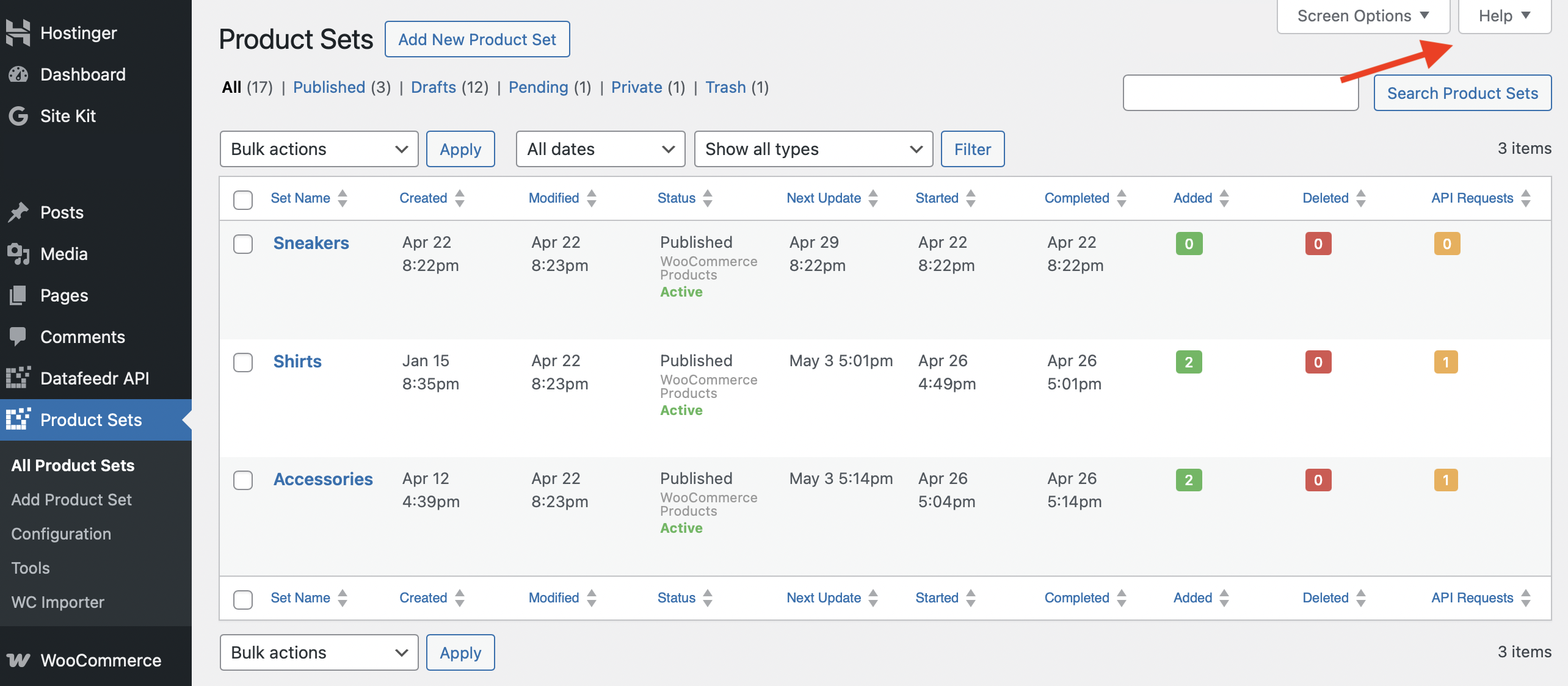Click the bottom Apply button

pos(460,652)
